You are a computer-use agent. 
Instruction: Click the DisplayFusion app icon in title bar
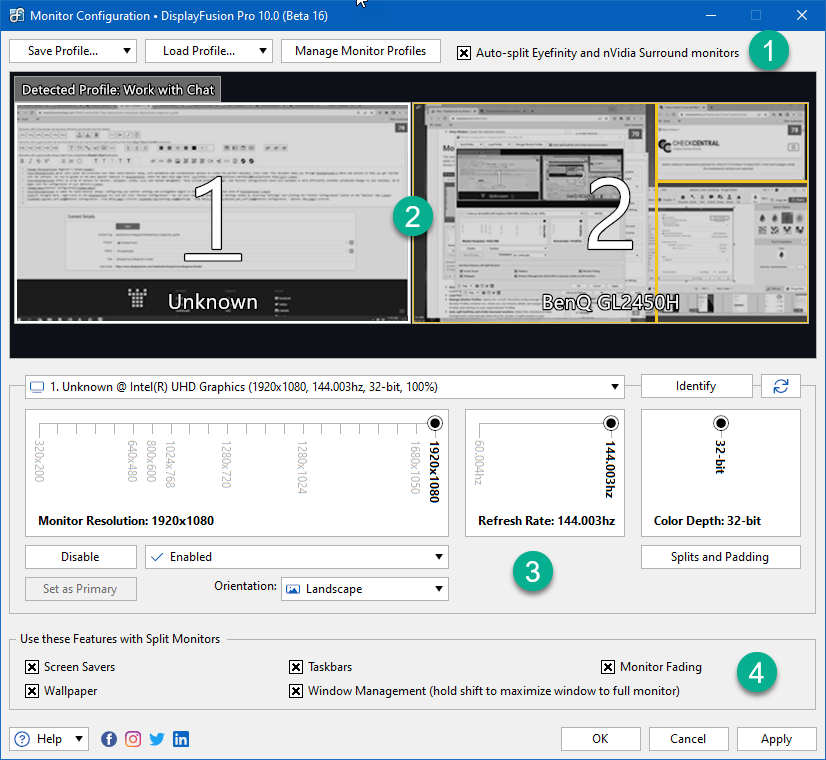point(16,15)
